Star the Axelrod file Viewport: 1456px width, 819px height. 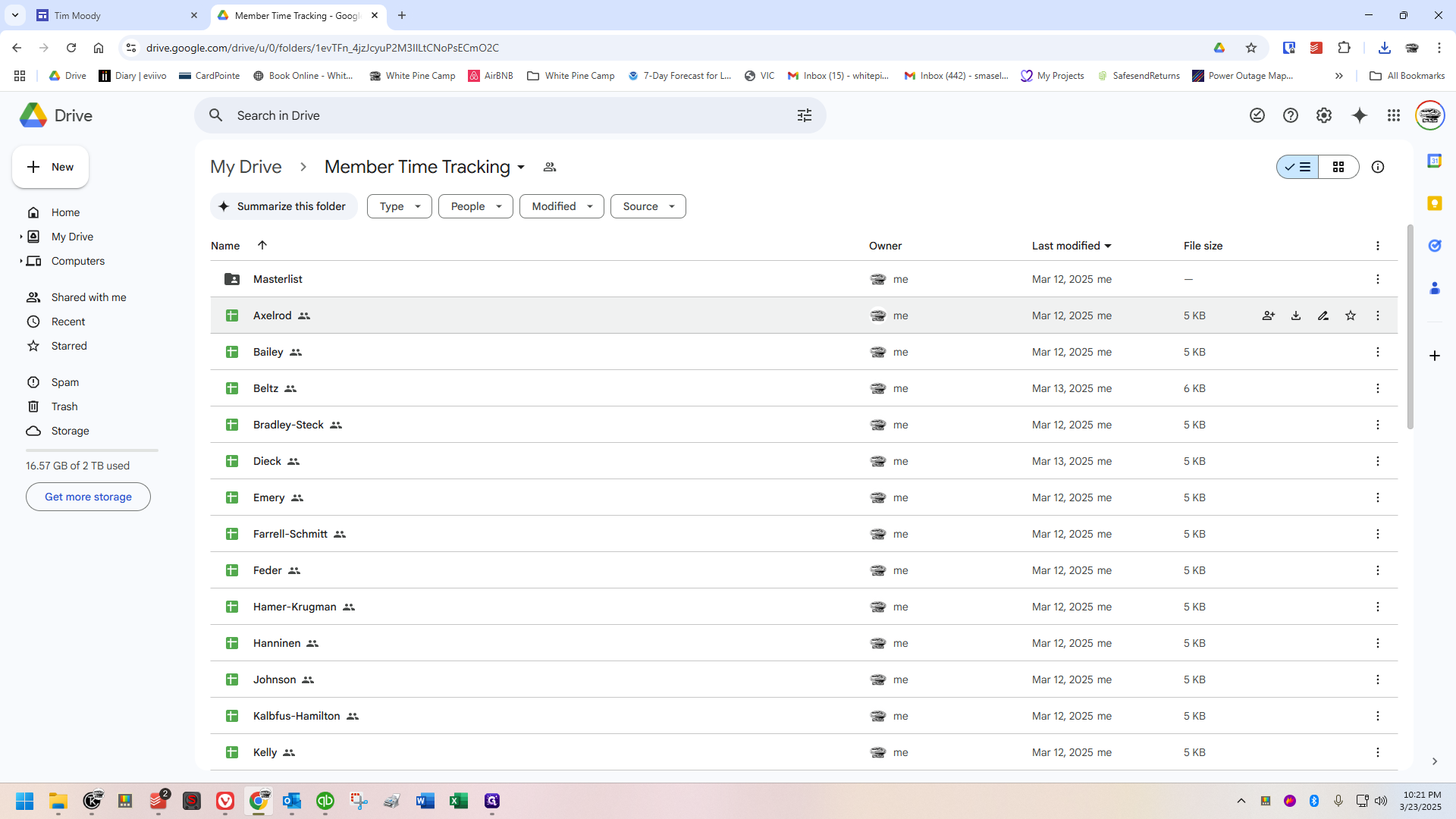pos(1351,315)
